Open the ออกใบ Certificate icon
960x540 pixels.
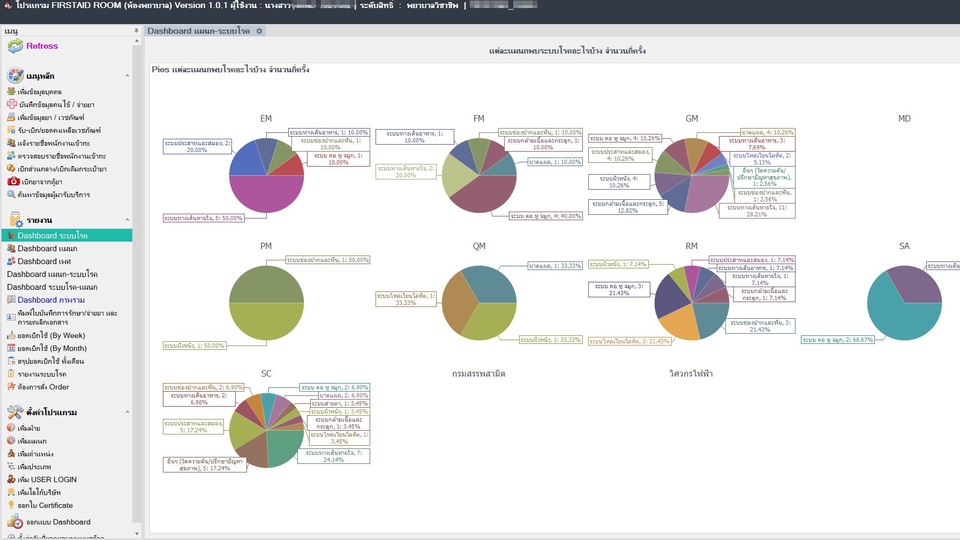[x=11, y=505]
